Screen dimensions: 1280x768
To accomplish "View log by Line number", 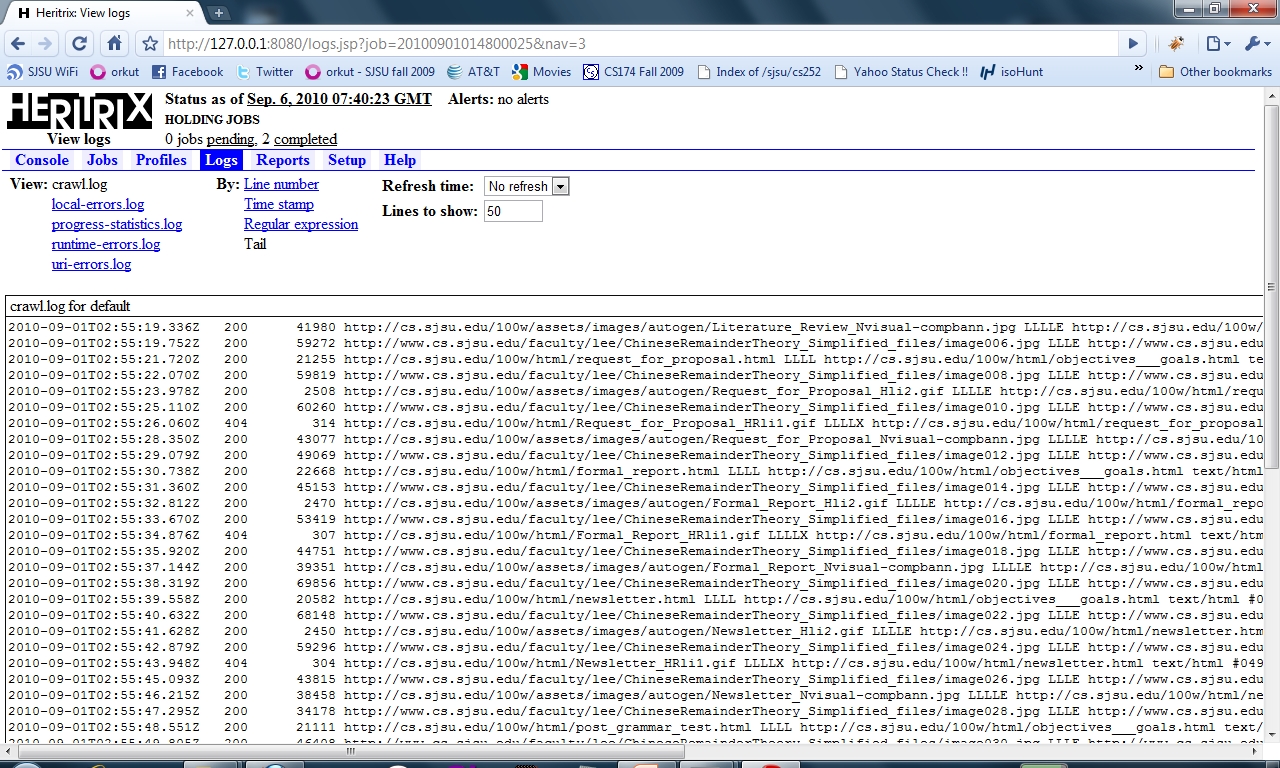I will point(281,184).
